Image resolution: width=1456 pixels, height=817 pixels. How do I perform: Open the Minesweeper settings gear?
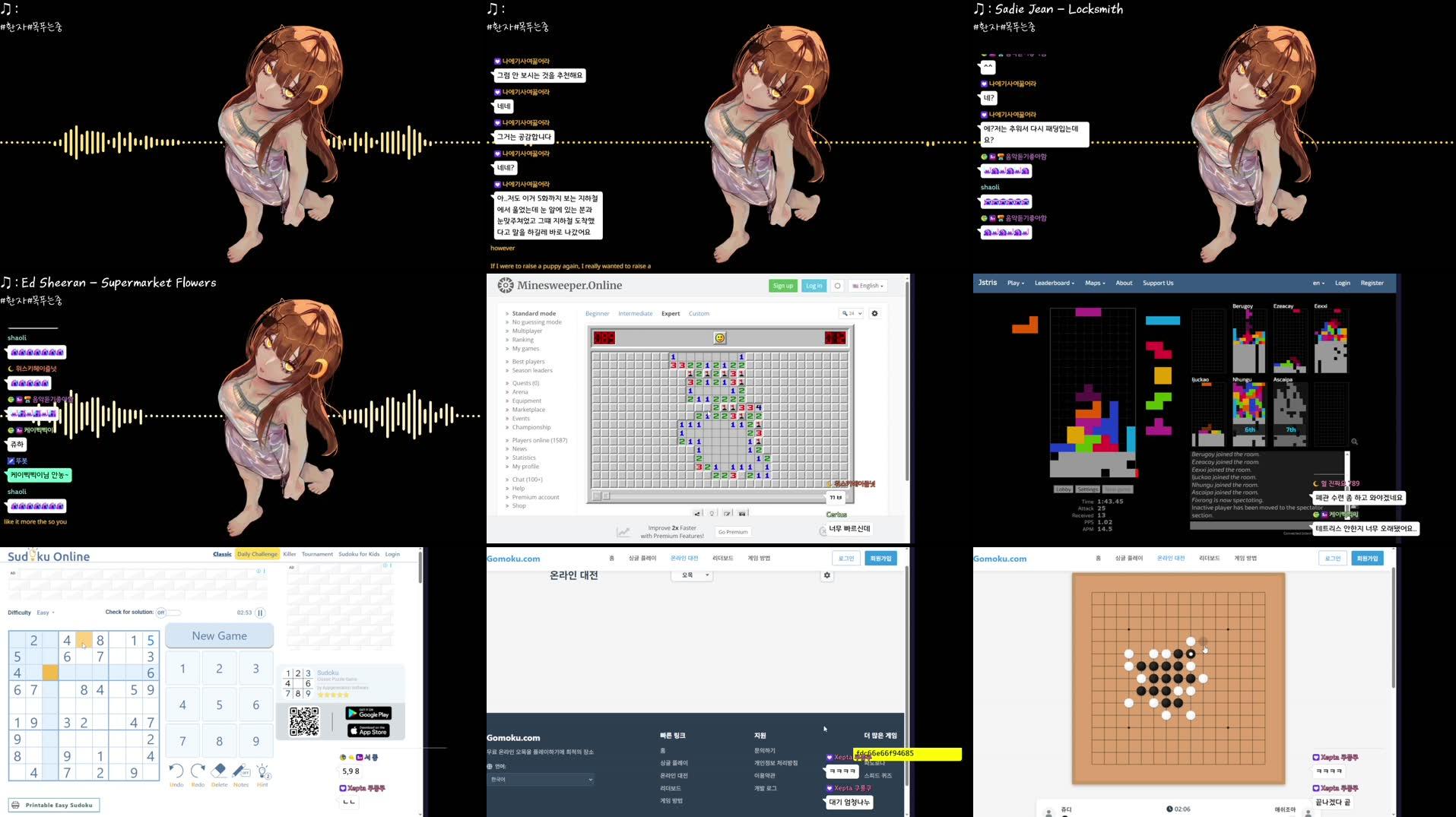pos(874,313)
